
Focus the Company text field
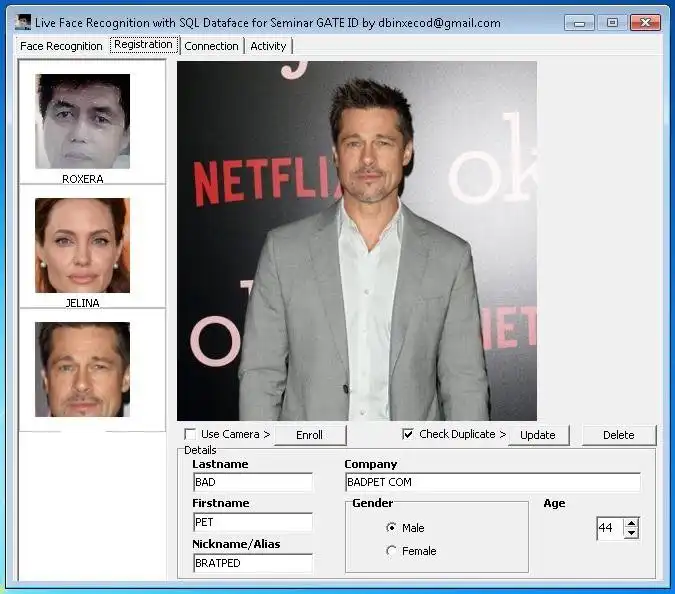coord(492,482)
